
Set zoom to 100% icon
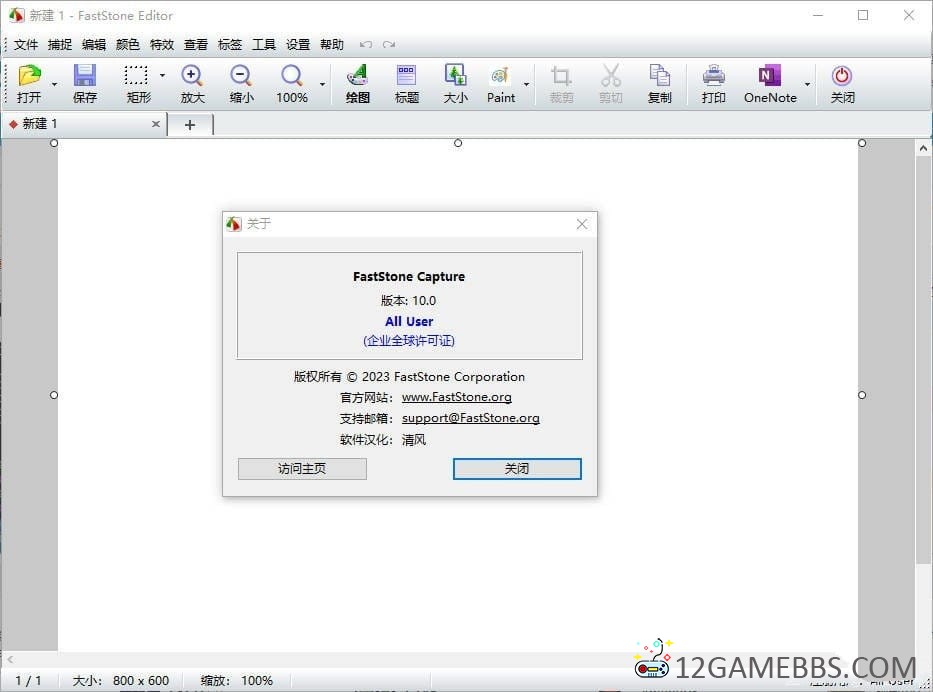tap(292, 76)
